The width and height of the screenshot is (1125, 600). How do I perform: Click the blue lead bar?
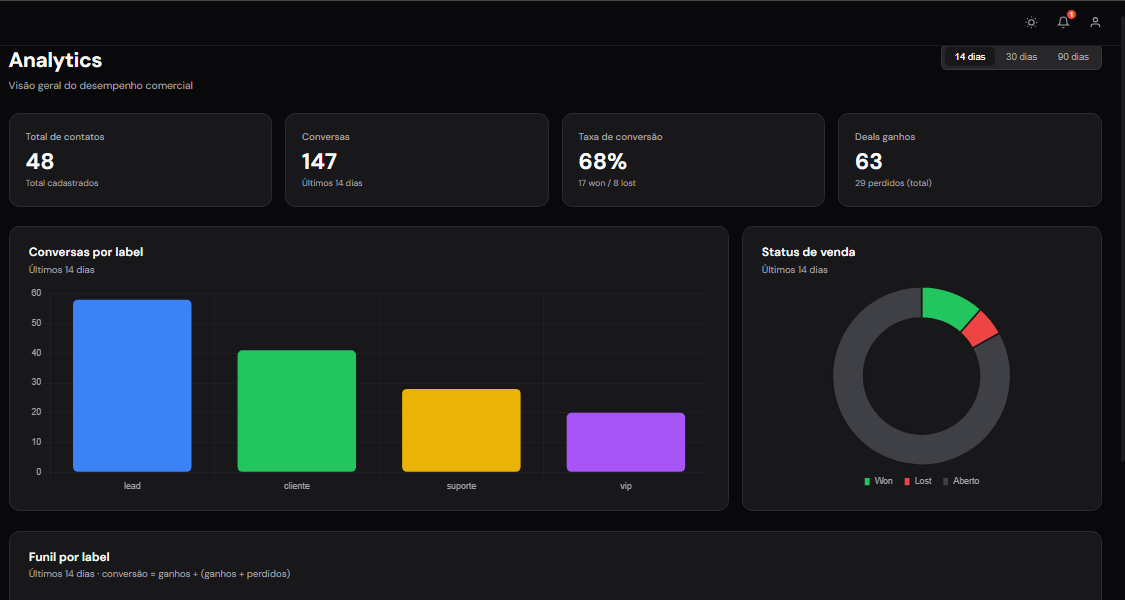(x=132, y=385)
